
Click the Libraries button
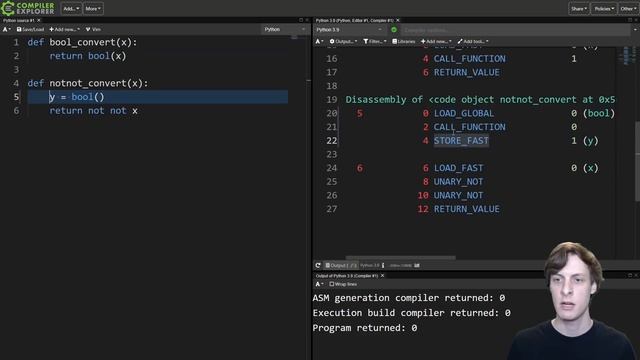click(x=404, y=41)
